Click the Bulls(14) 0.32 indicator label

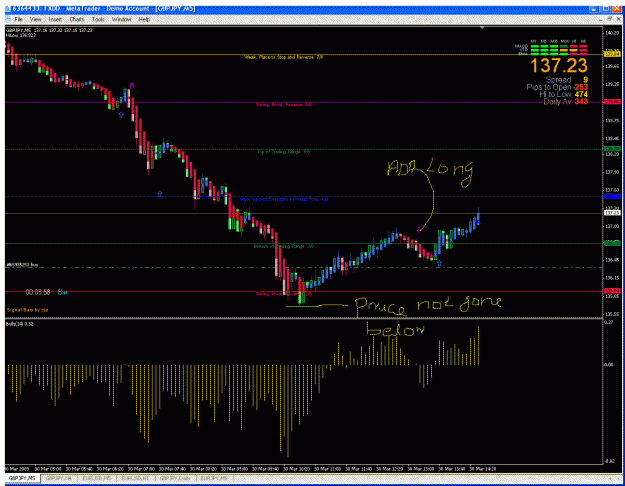[x=20, y=324]
